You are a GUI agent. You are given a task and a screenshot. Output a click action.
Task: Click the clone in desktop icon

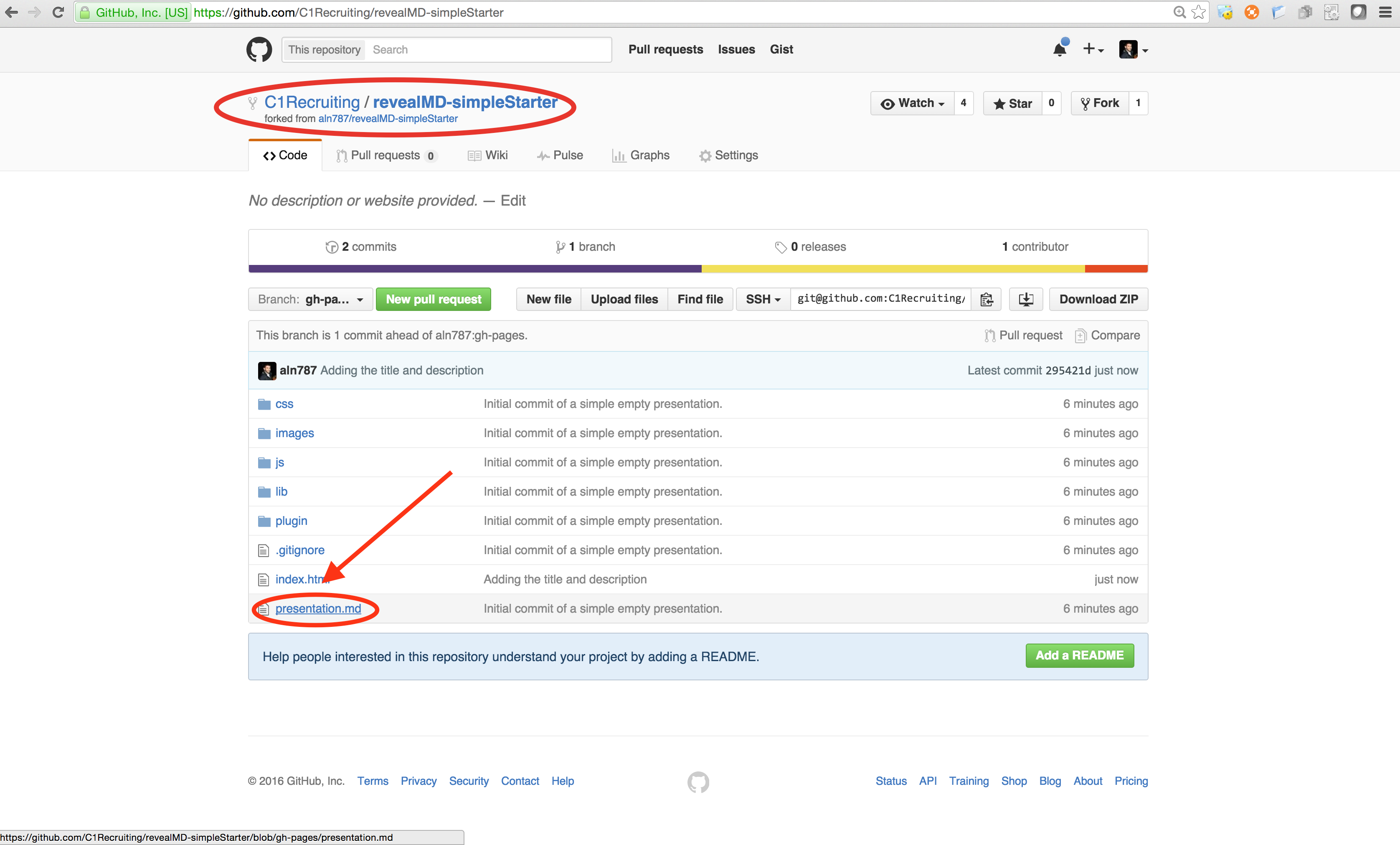pyautogui.click(x=1026, y=299)
